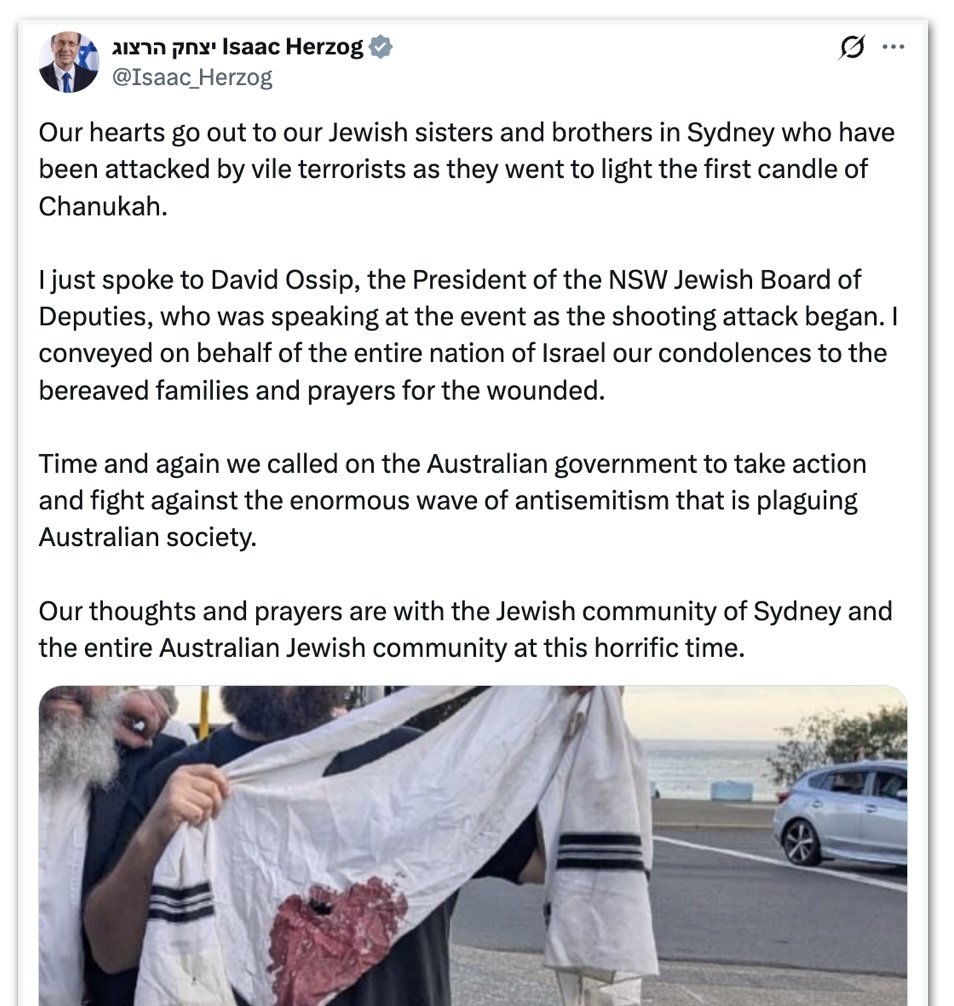This screenshot has height=1006, width=954.
Task: Open the three-dot more options menu
Action: (894, 46)
